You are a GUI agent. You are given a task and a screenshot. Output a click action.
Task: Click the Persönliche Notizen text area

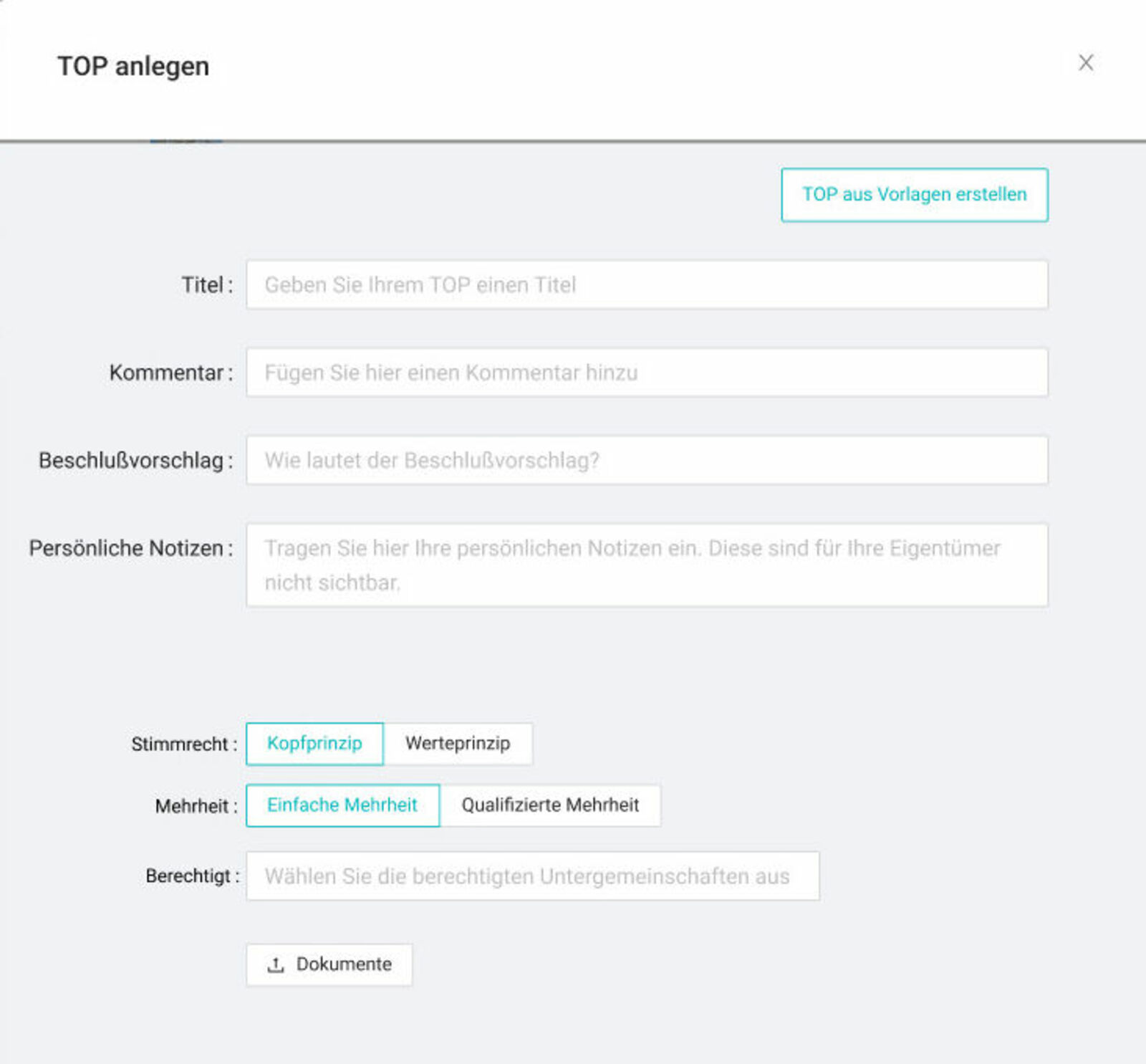coord(647,565)
